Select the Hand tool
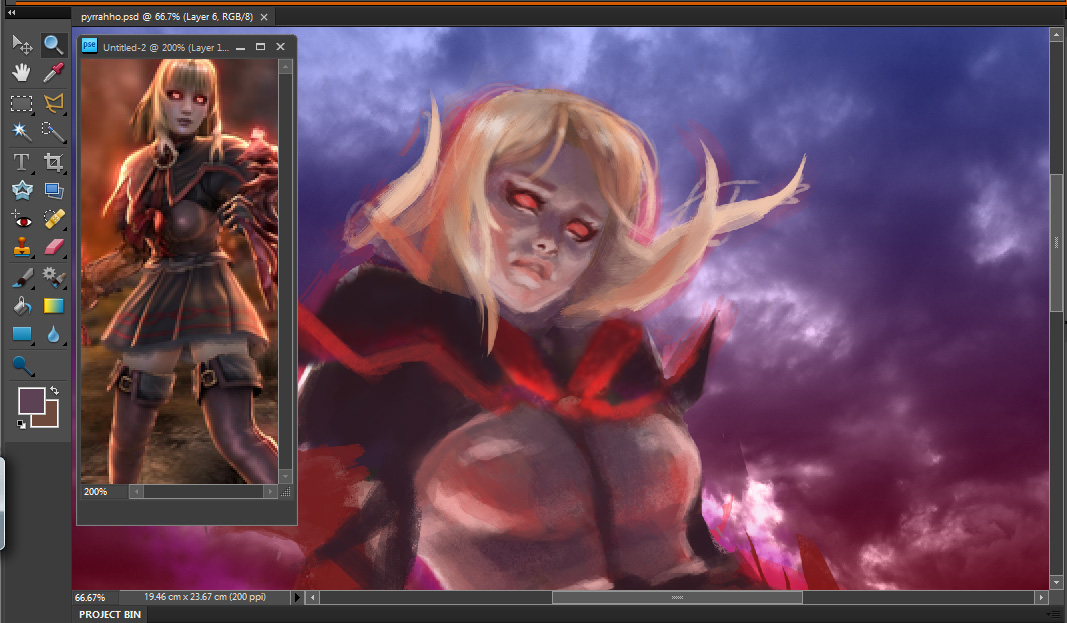Image resolution: width=1067 pixels, height=623 pixels. [x=22, y=73]
